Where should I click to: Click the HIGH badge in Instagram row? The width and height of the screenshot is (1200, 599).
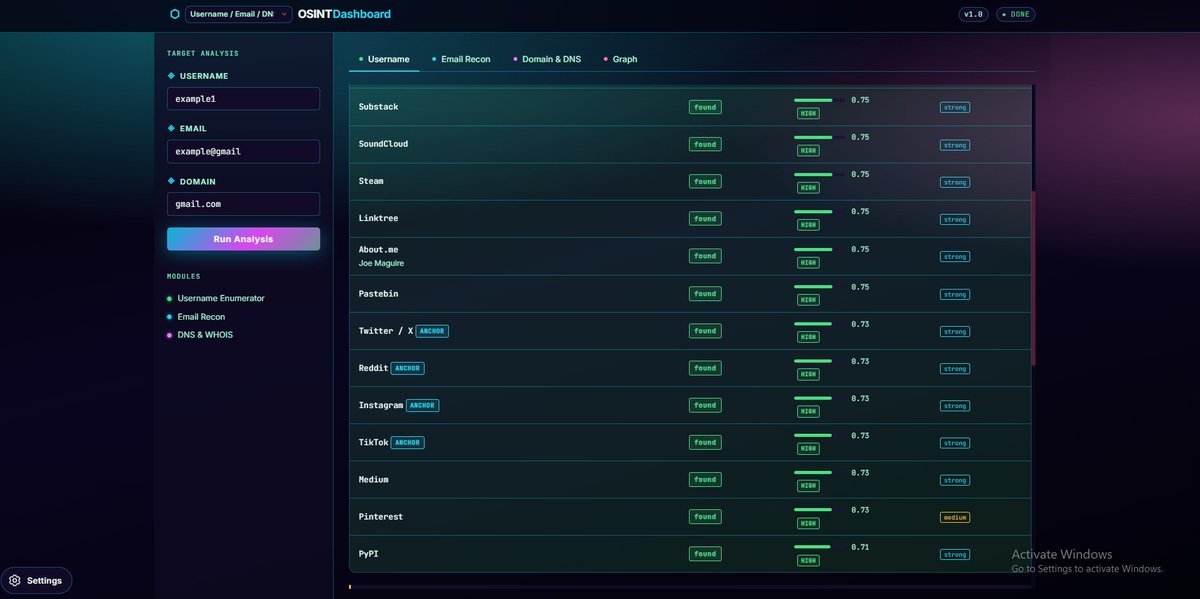click(x=808, y=412)
